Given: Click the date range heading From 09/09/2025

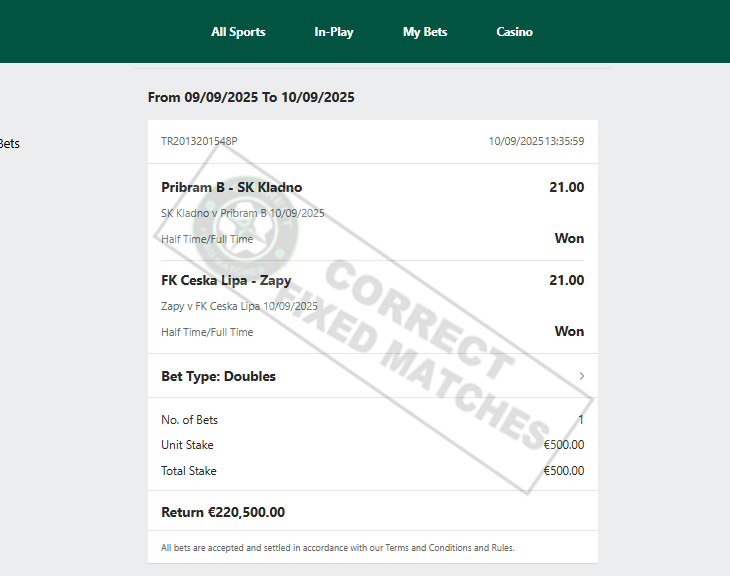Looking at the screenshot, I should tap(250, 97).
